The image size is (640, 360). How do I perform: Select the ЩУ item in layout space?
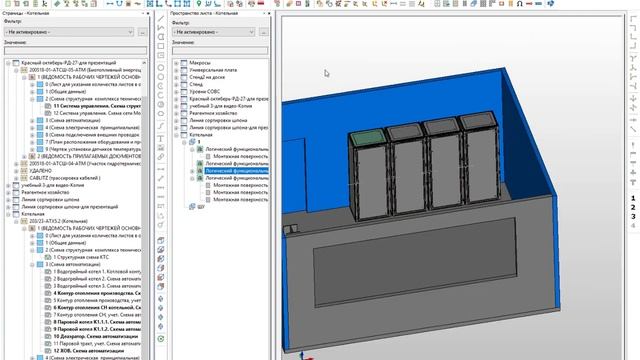click(x=201, y=207)
